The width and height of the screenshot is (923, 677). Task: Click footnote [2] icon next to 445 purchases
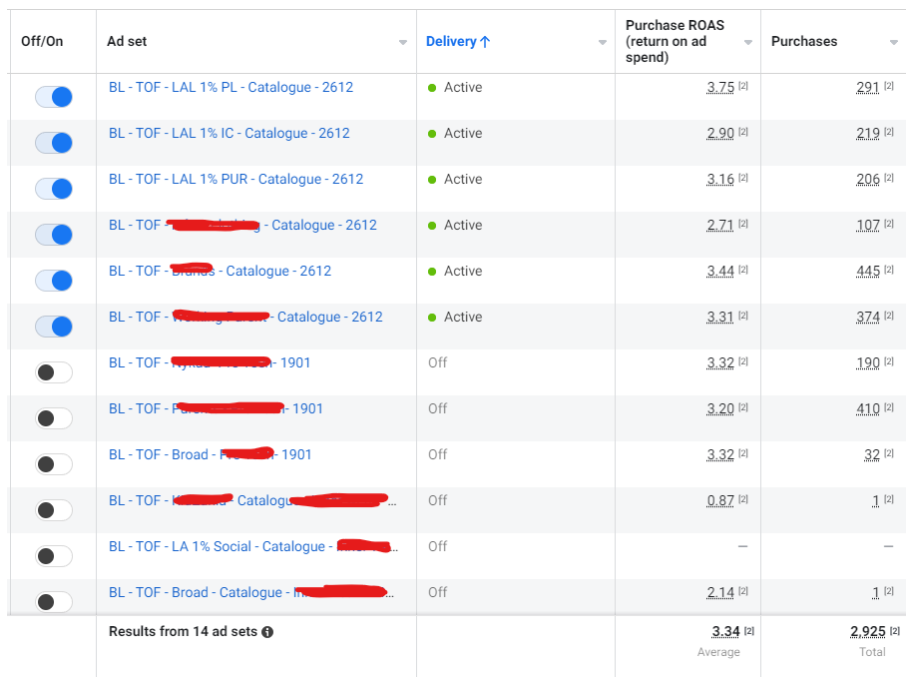pyautogui.click(x=889, y=271)
